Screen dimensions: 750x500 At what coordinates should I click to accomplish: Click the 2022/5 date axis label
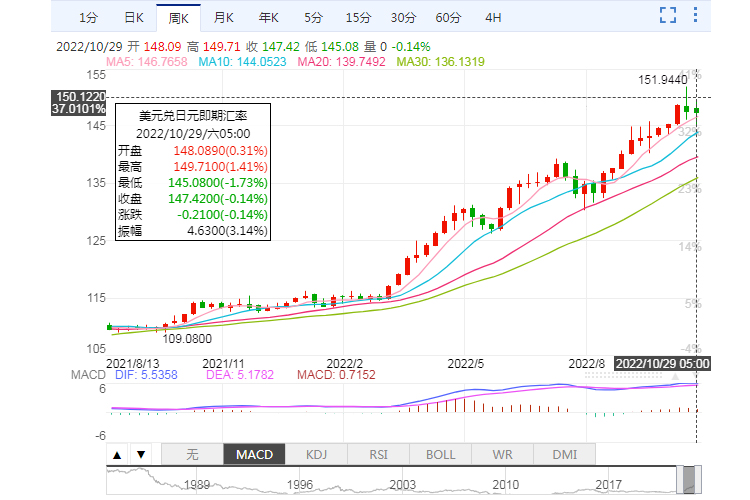tap(465, 364)
